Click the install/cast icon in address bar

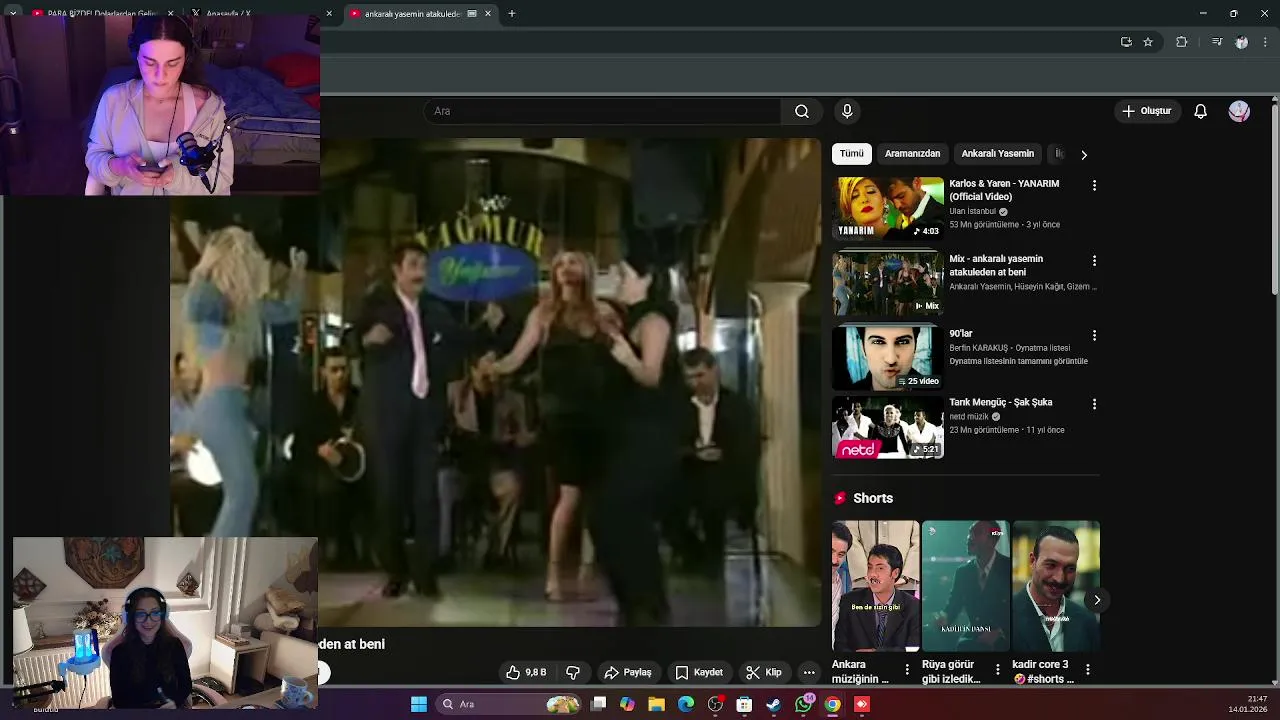coord(1126,42)
